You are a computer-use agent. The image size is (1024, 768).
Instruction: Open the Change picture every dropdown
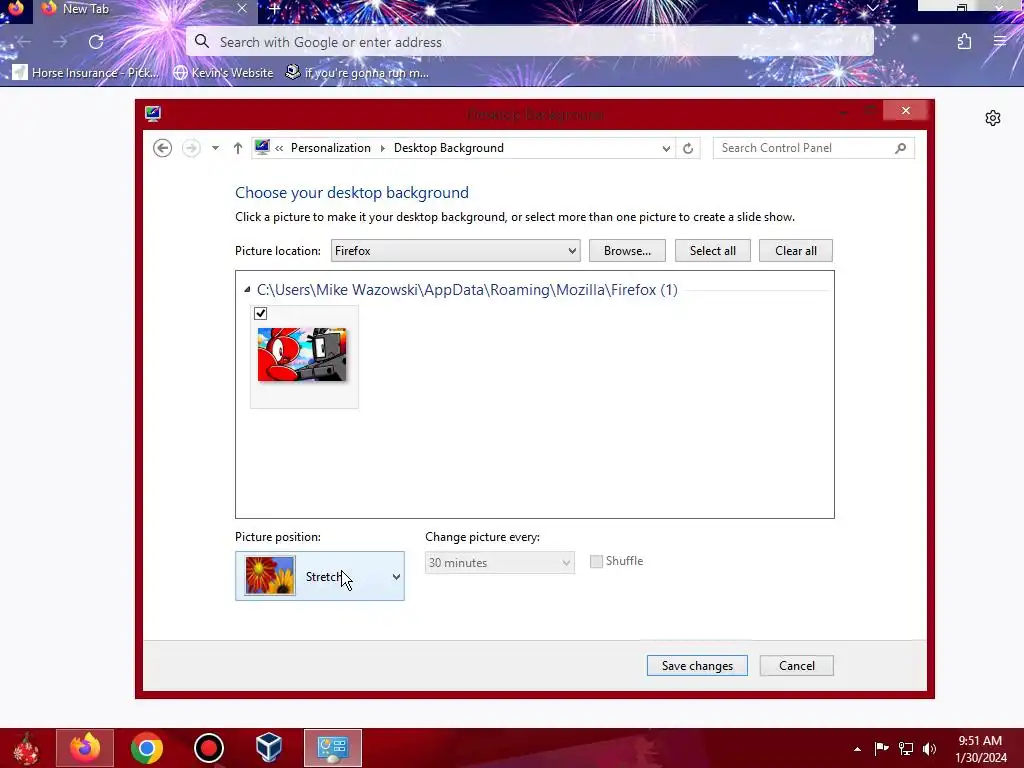point(500,563)
